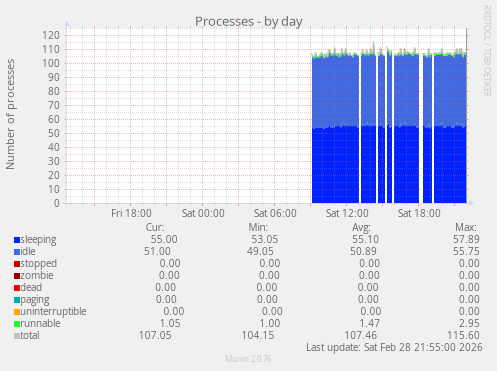Click the 'Max:' column header
This screenshot has height=371, width=497.
466,227
